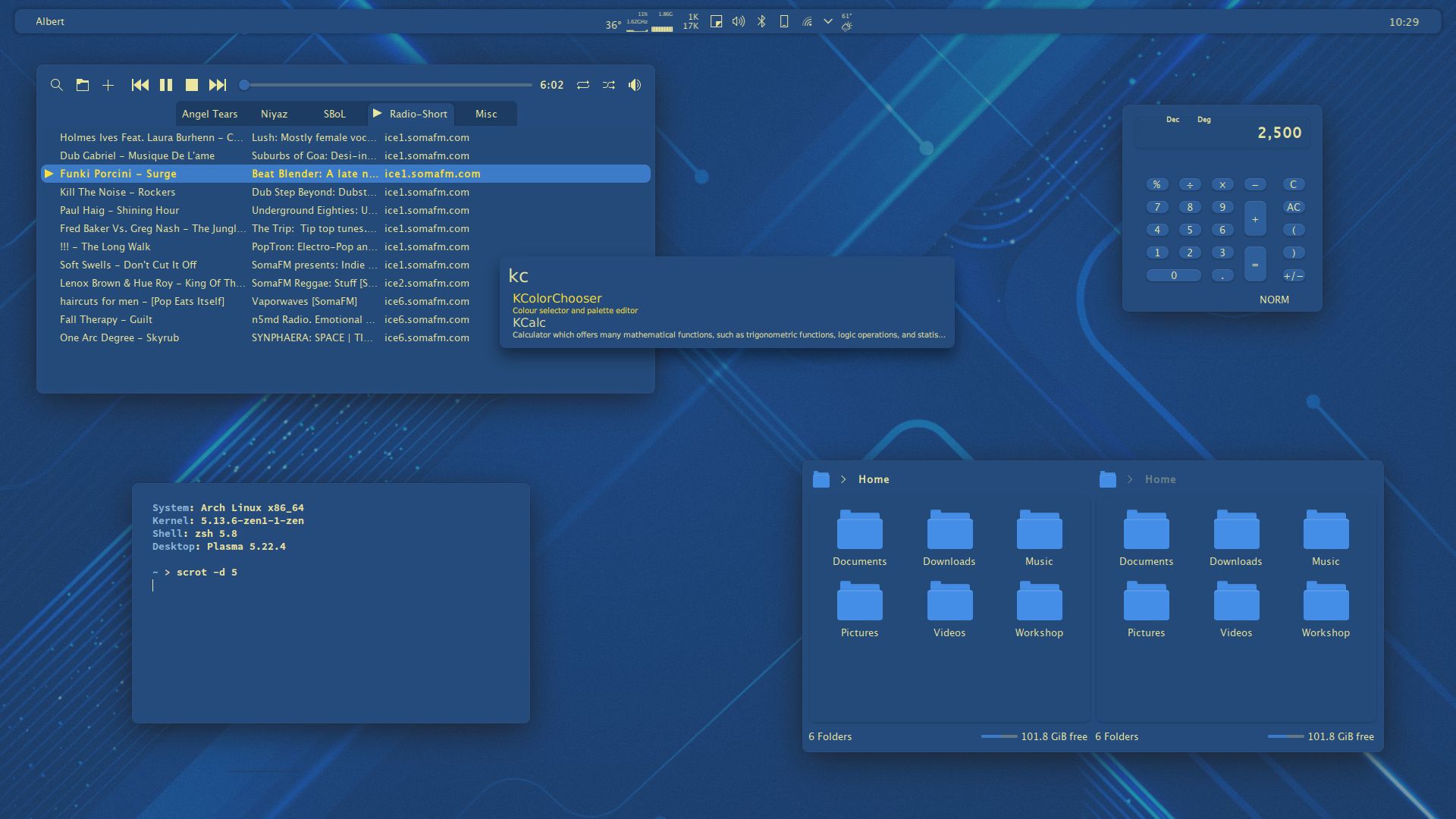Select KColorChooser in the launcher results

(x=557, y=298)
